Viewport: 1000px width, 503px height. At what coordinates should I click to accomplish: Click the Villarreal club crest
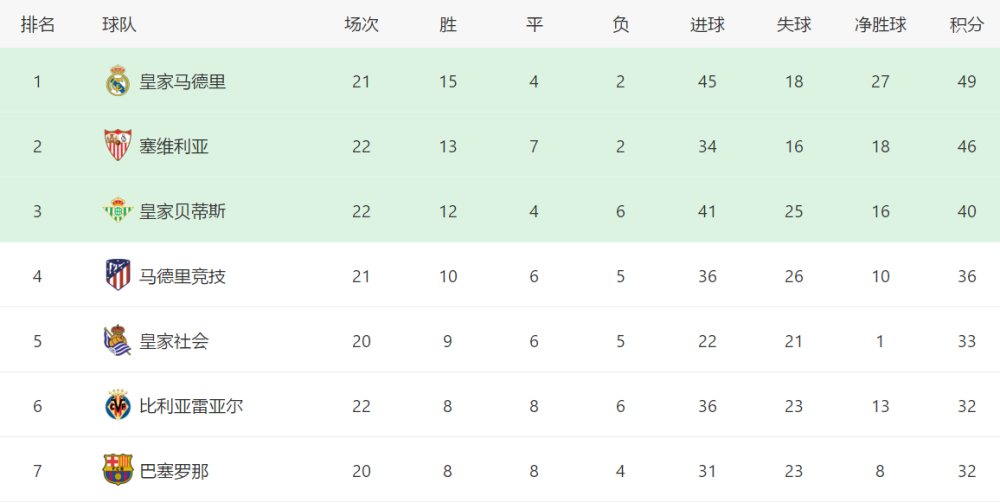click(x=118, y=405)
